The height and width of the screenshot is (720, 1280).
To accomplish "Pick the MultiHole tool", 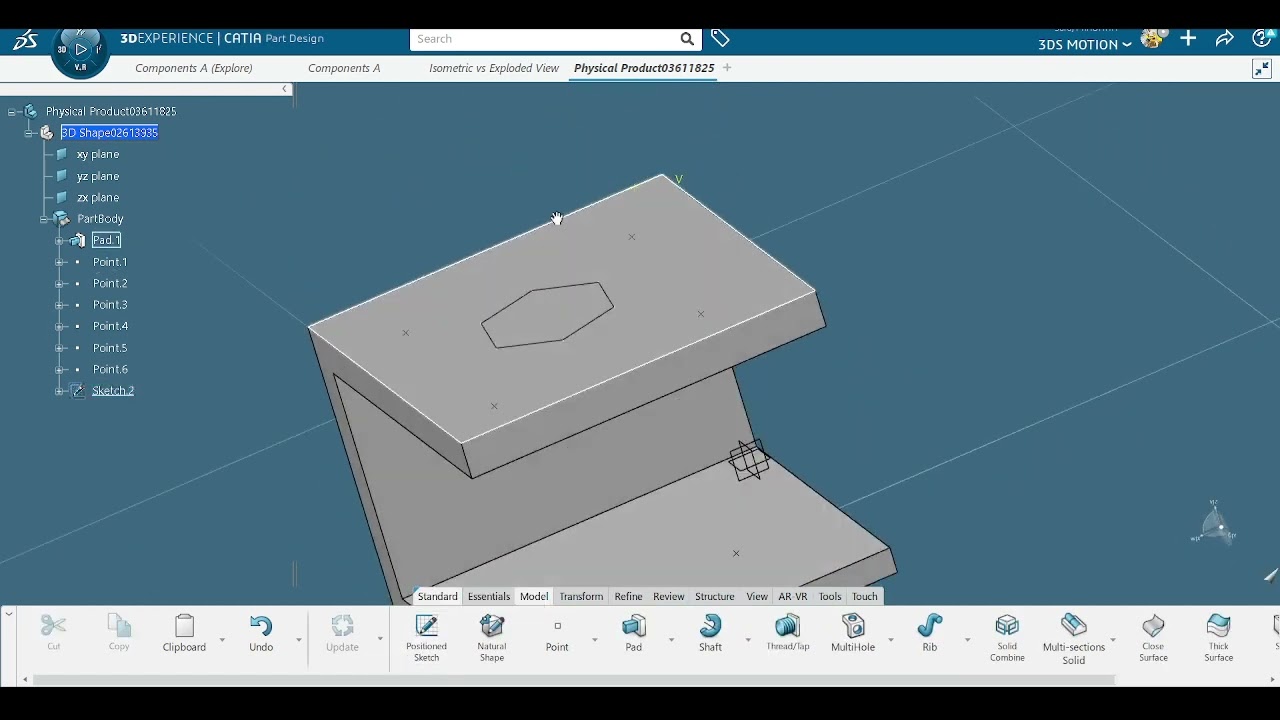I will point(853,634).
